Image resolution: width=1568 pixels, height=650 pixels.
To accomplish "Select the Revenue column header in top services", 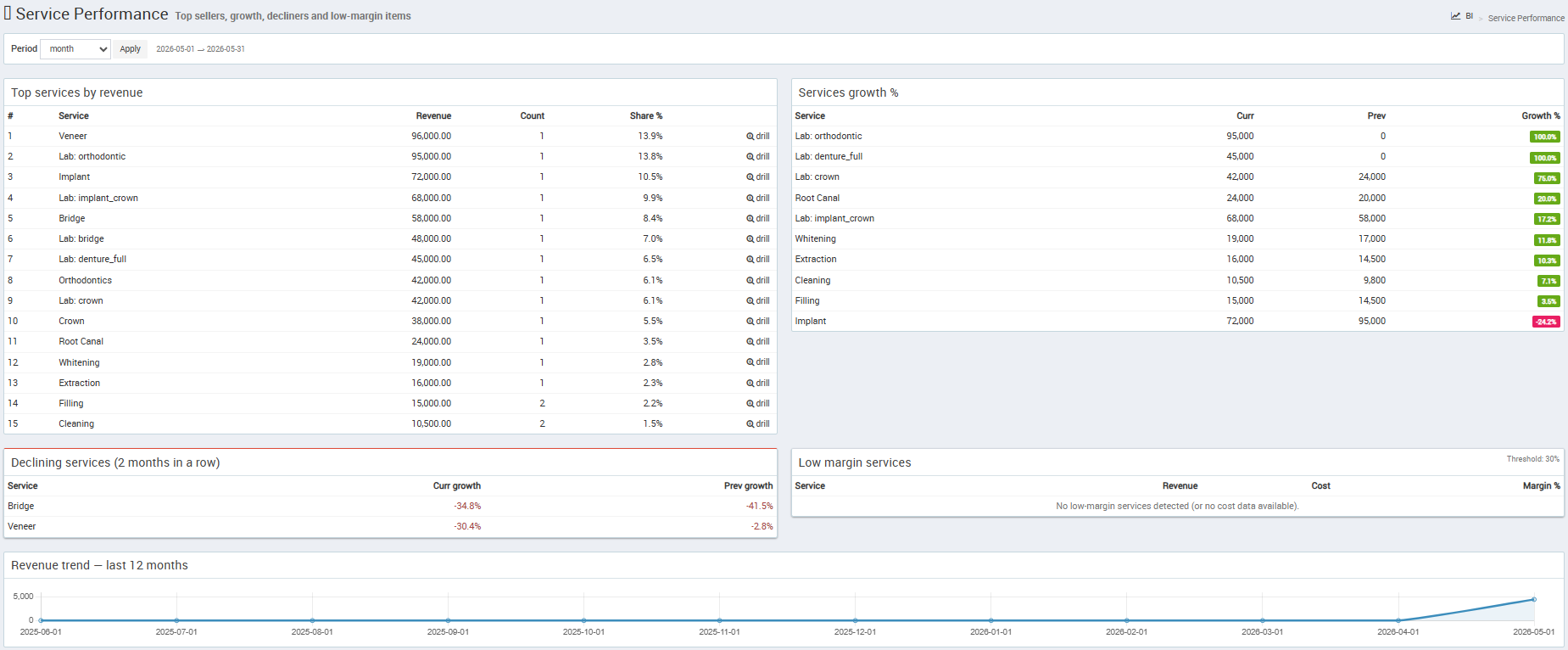I will (x=433, y=115).
